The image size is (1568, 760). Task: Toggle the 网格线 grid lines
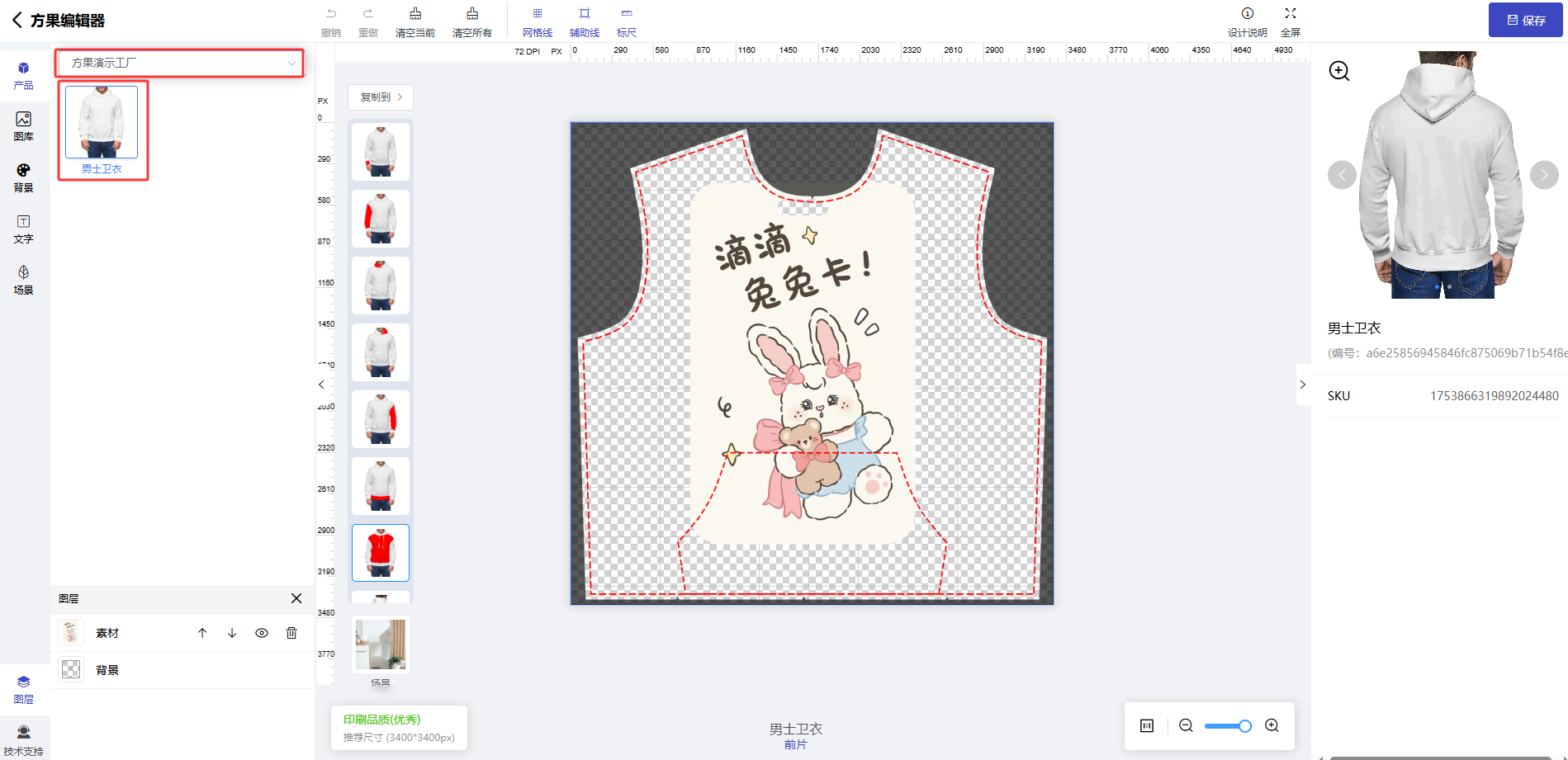[x=538, y=22]
